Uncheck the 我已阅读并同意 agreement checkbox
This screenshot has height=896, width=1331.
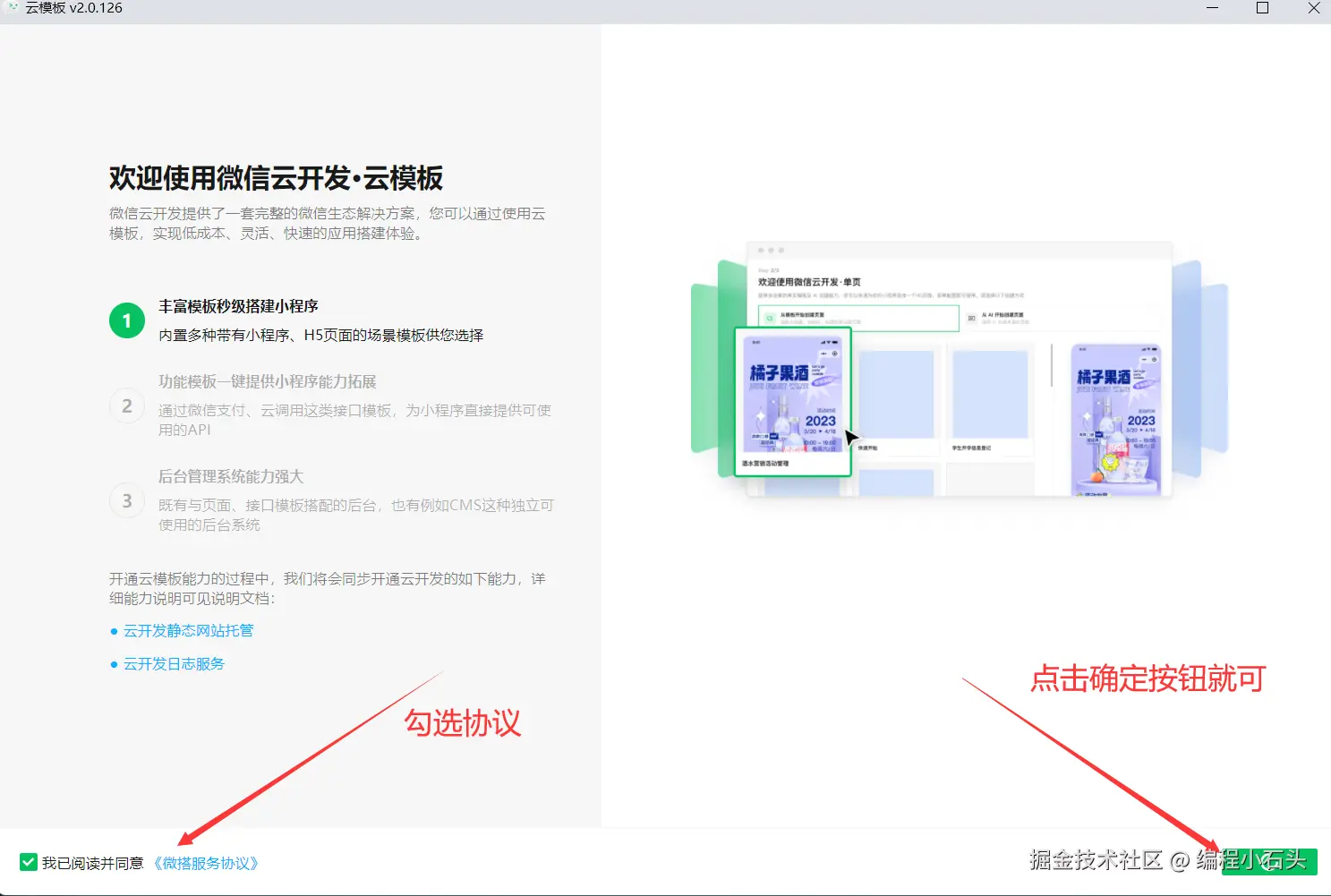click(x=29, y=863)
